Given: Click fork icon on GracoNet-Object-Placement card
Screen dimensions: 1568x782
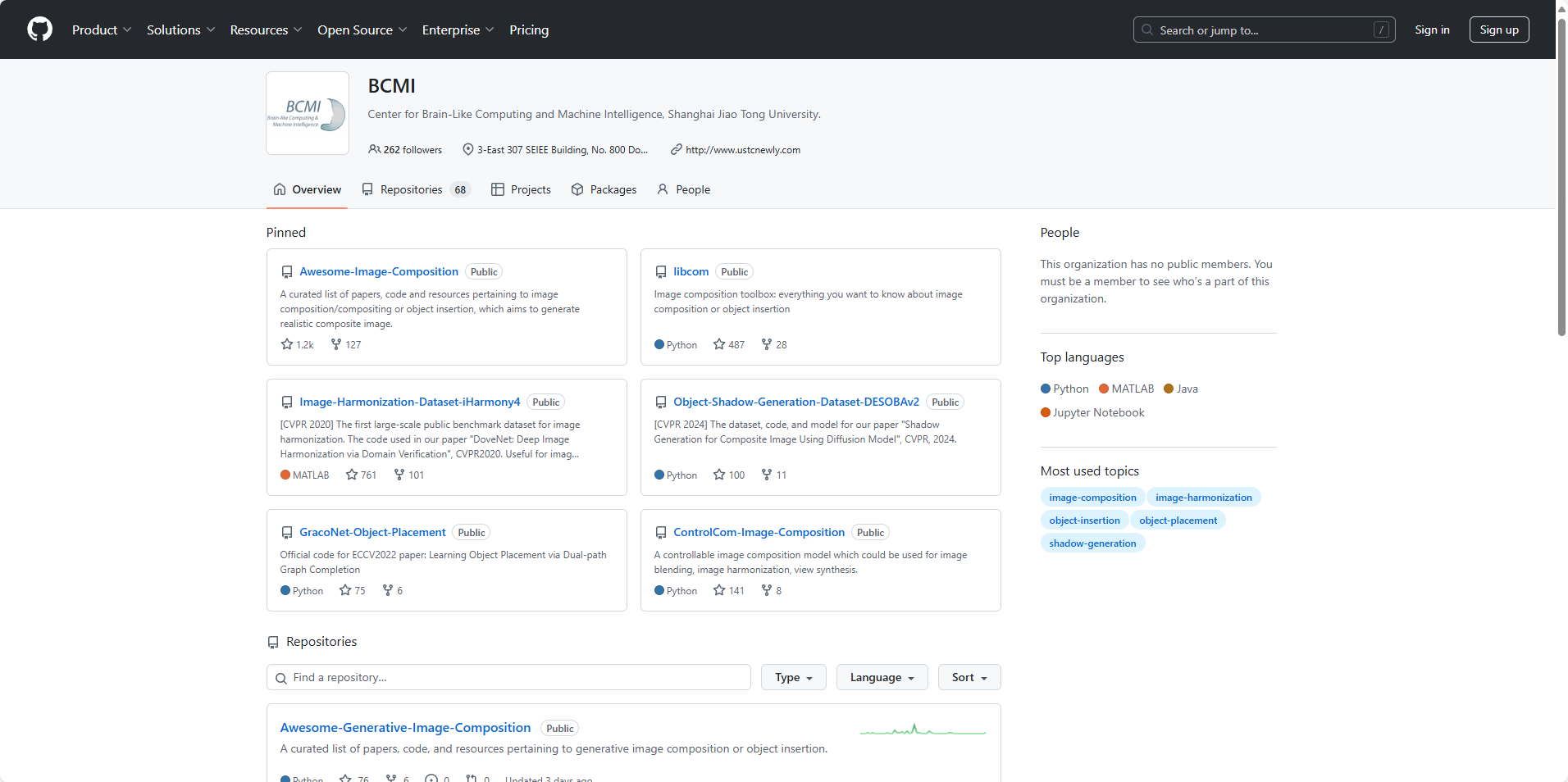Looking at the screenshot, I should [388, 590].
